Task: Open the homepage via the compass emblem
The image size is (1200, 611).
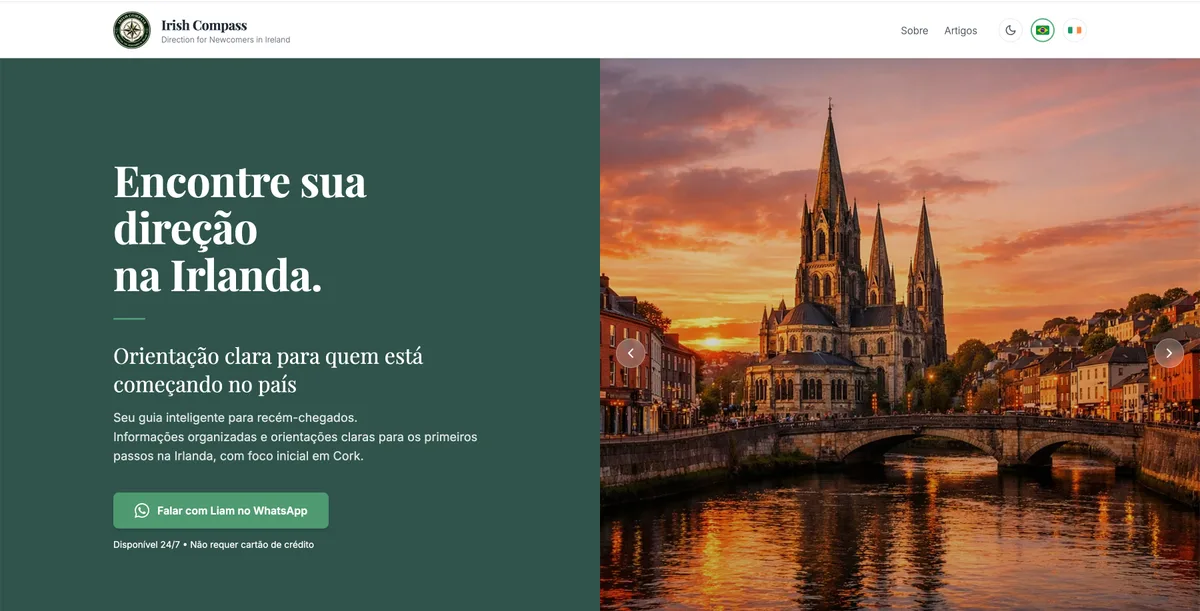Action: coord(132,29)
